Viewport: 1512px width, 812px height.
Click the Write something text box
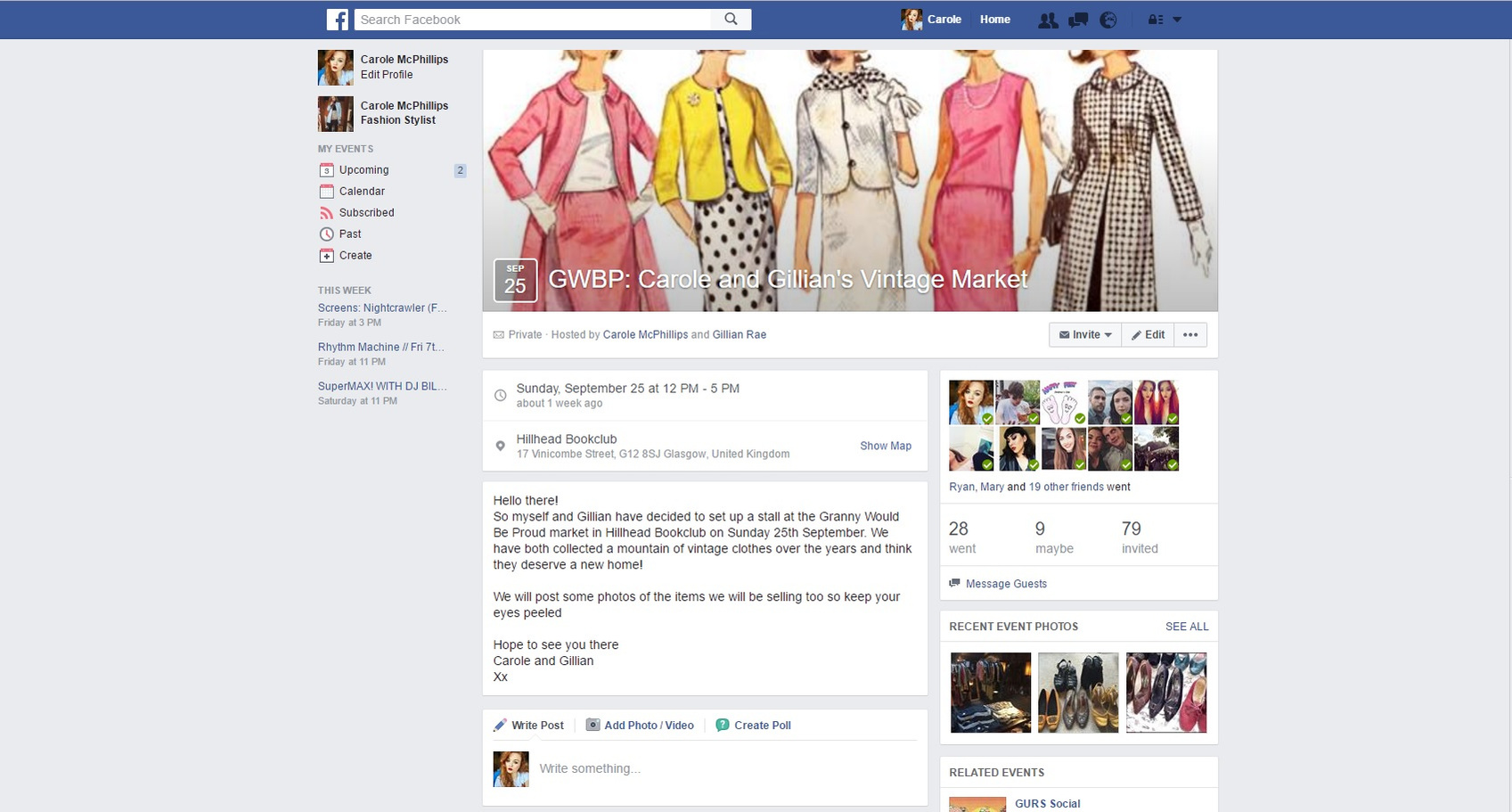tap(726, 768)
